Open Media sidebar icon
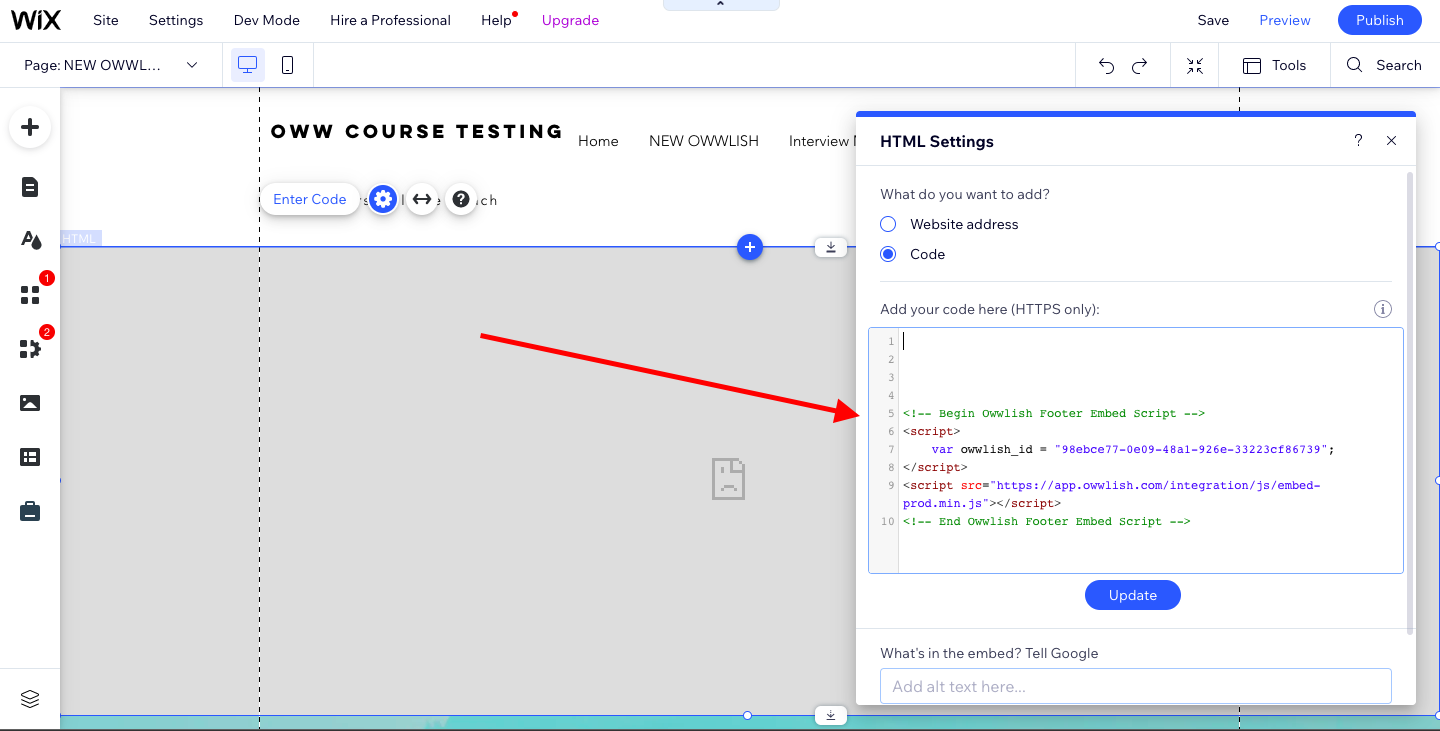 pos(30,403)
